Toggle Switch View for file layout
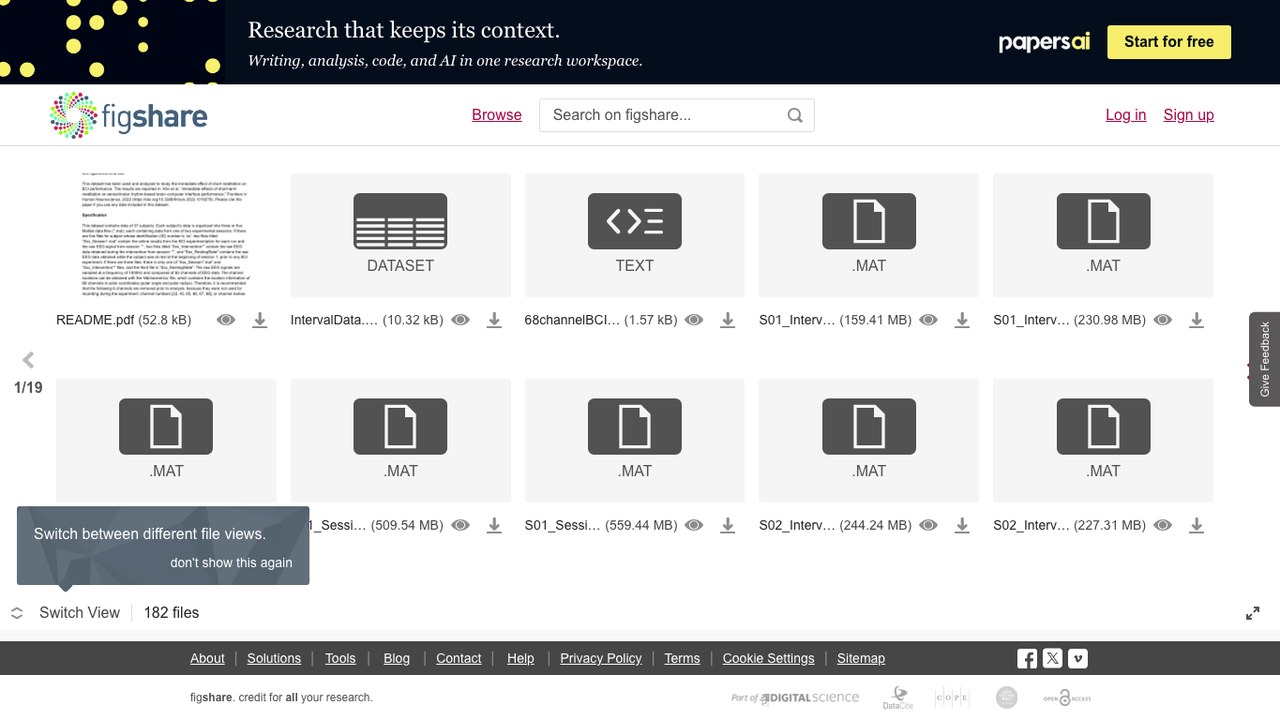The height and width of the screenshot is (720, 1280). click(66, 613)
